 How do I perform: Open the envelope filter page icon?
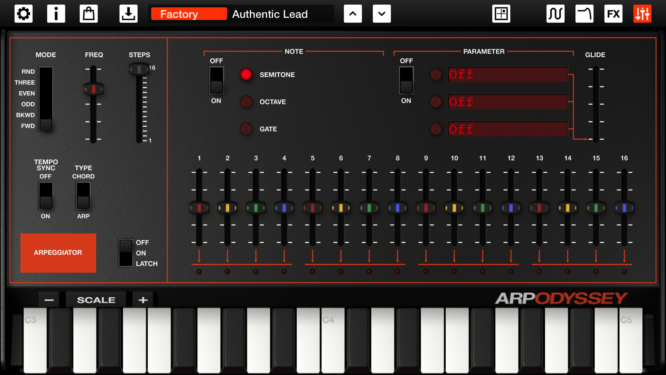coord(584,14)
